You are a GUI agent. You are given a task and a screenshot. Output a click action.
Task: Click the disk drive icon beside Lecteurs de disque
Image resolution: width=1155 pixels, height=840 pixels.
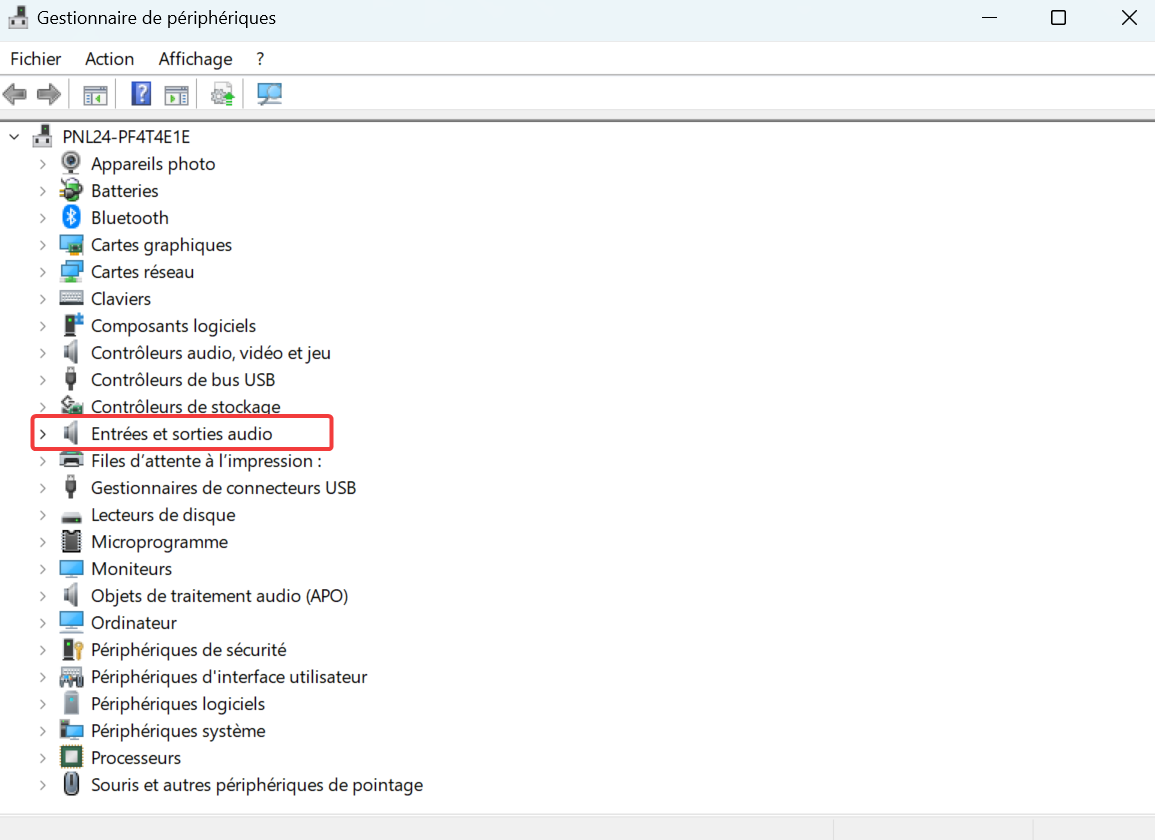point(71,517)
